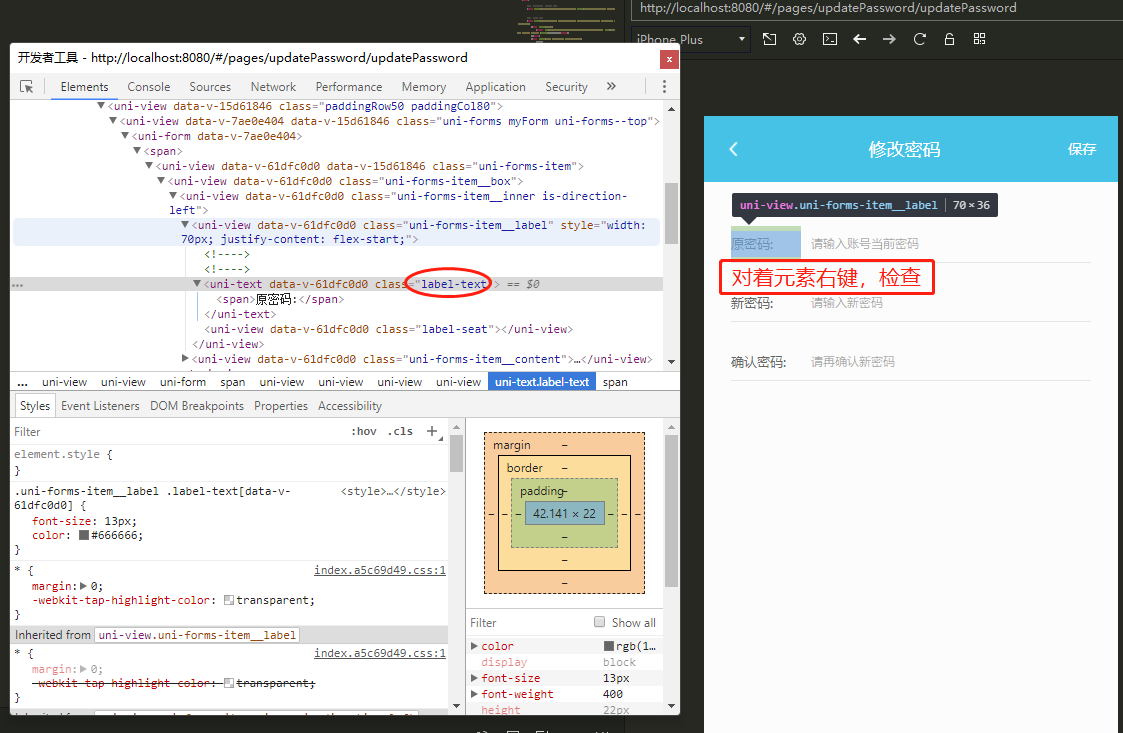Click the rotate screen icon in simulator toolbar

point(769,39)
